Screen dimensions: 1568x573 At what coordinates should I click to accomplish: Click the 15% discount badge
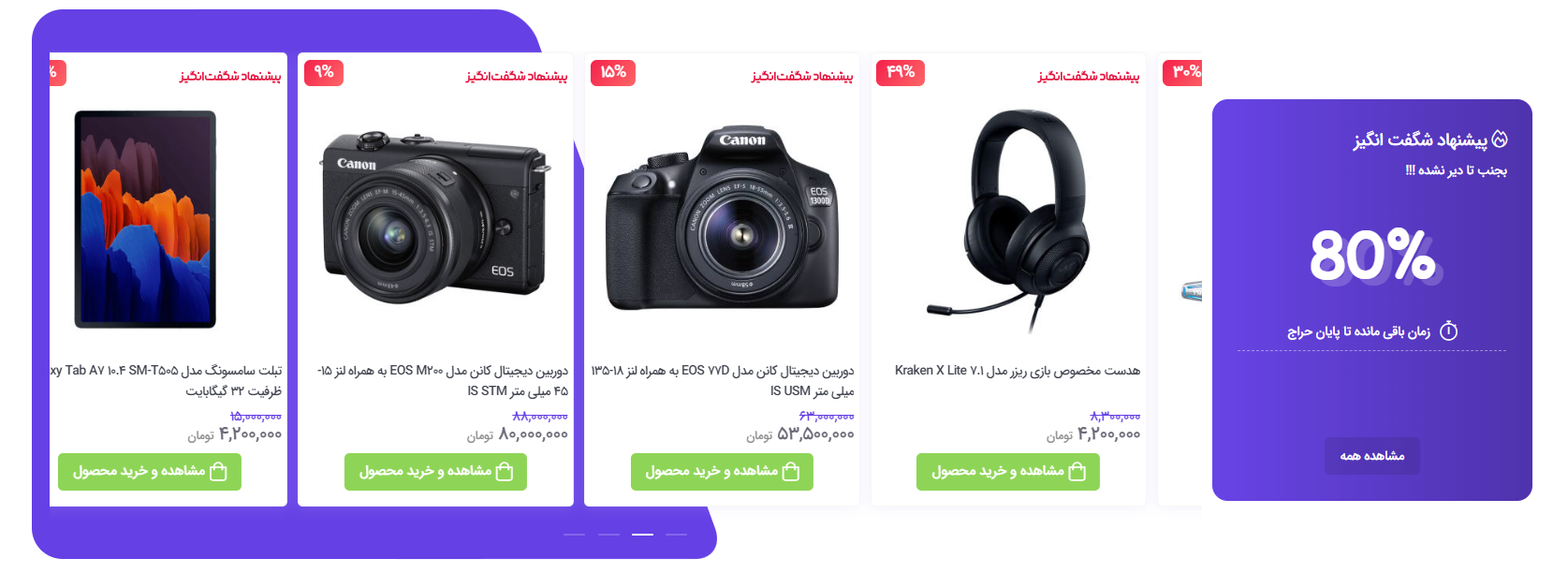click(613, 72)
